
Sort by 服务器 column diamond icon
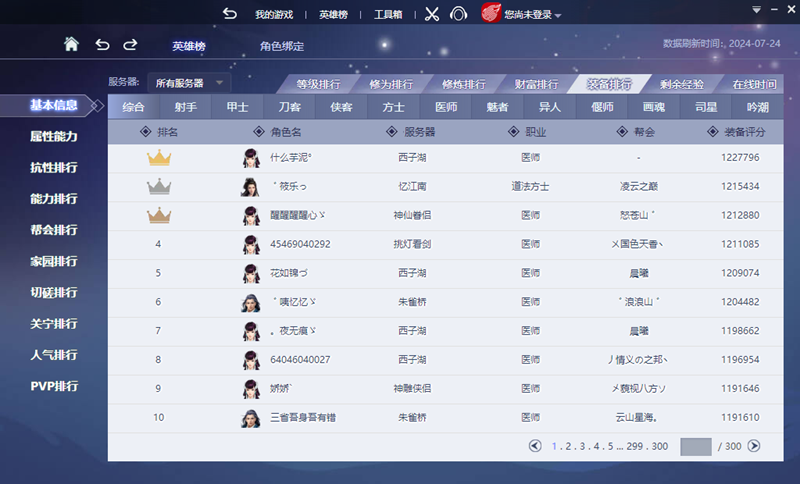[391, 132]
